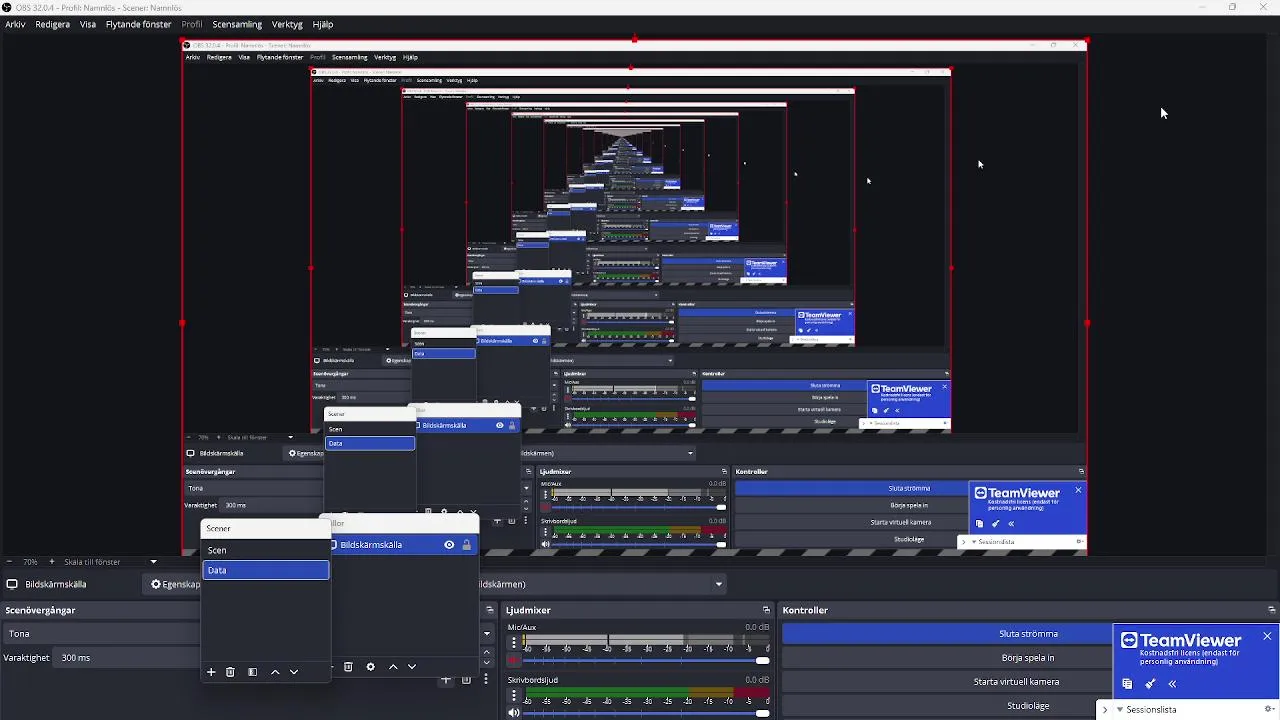1280x720 pixels.
Task: Open the Arkiv menu
Action: 15,24
